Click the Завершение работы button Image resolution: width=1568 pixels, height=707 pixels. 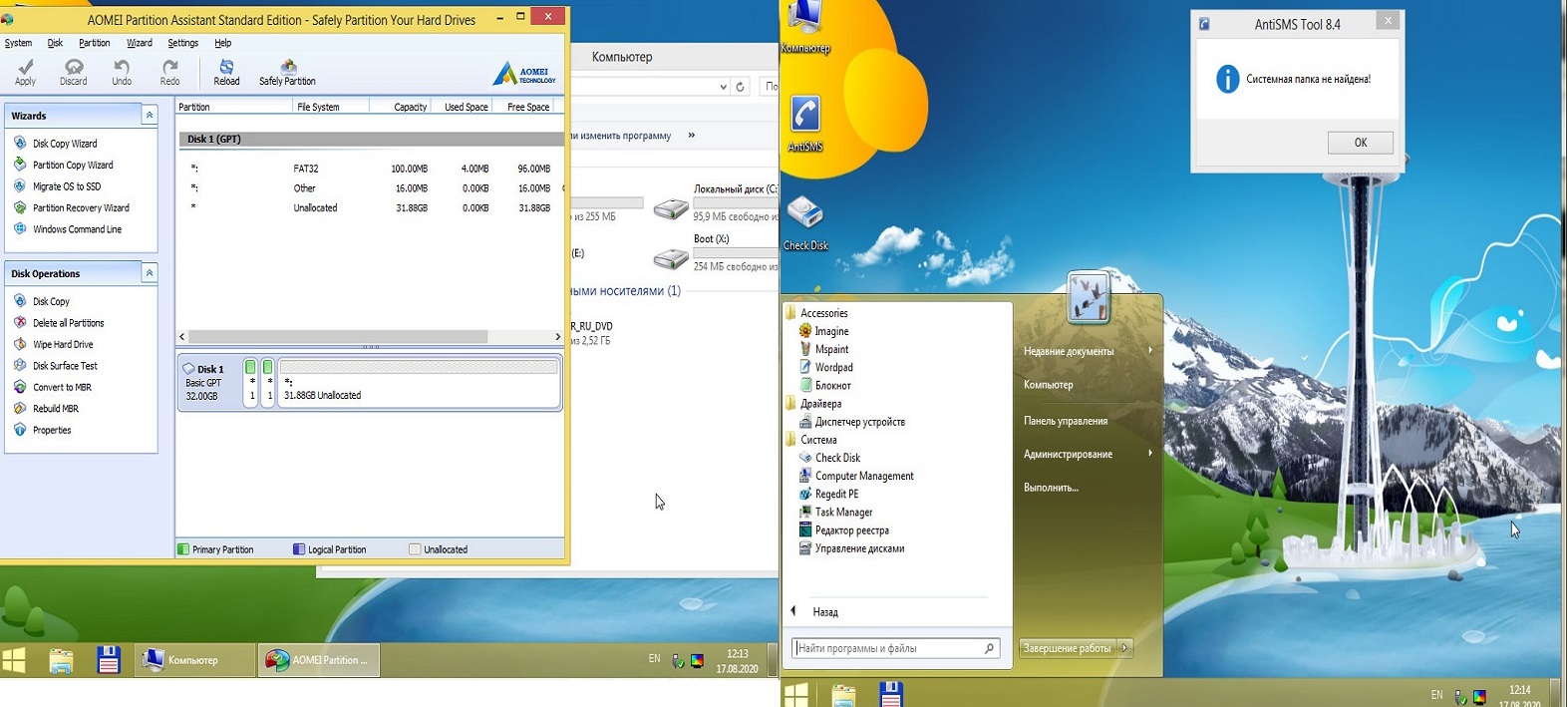click(1067, 648)
